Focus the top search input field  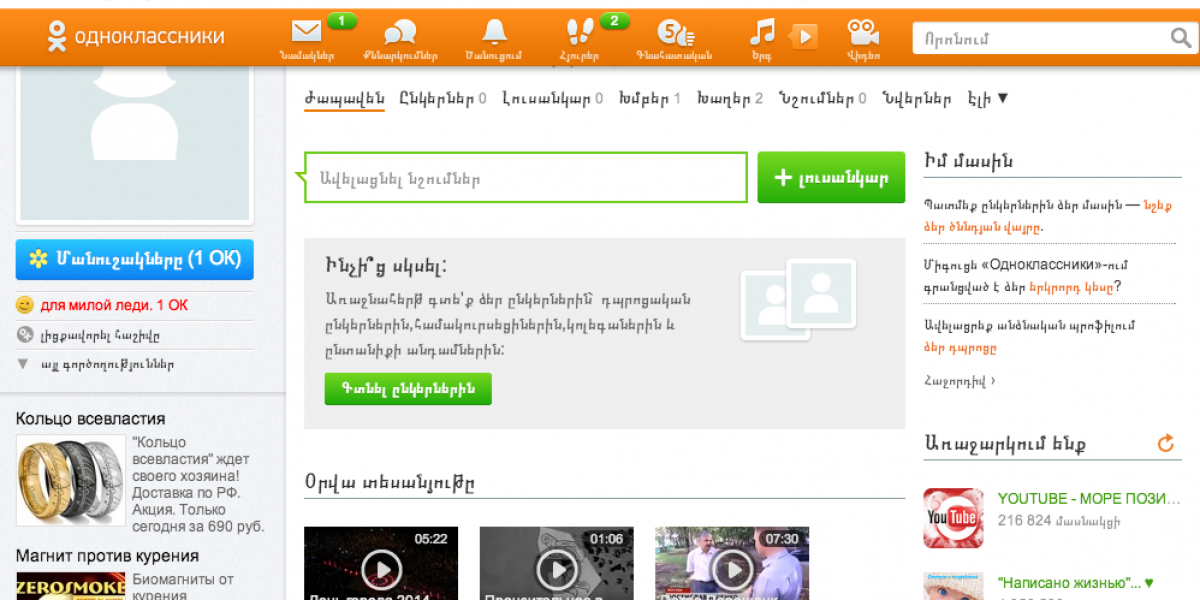point(1041,38)
